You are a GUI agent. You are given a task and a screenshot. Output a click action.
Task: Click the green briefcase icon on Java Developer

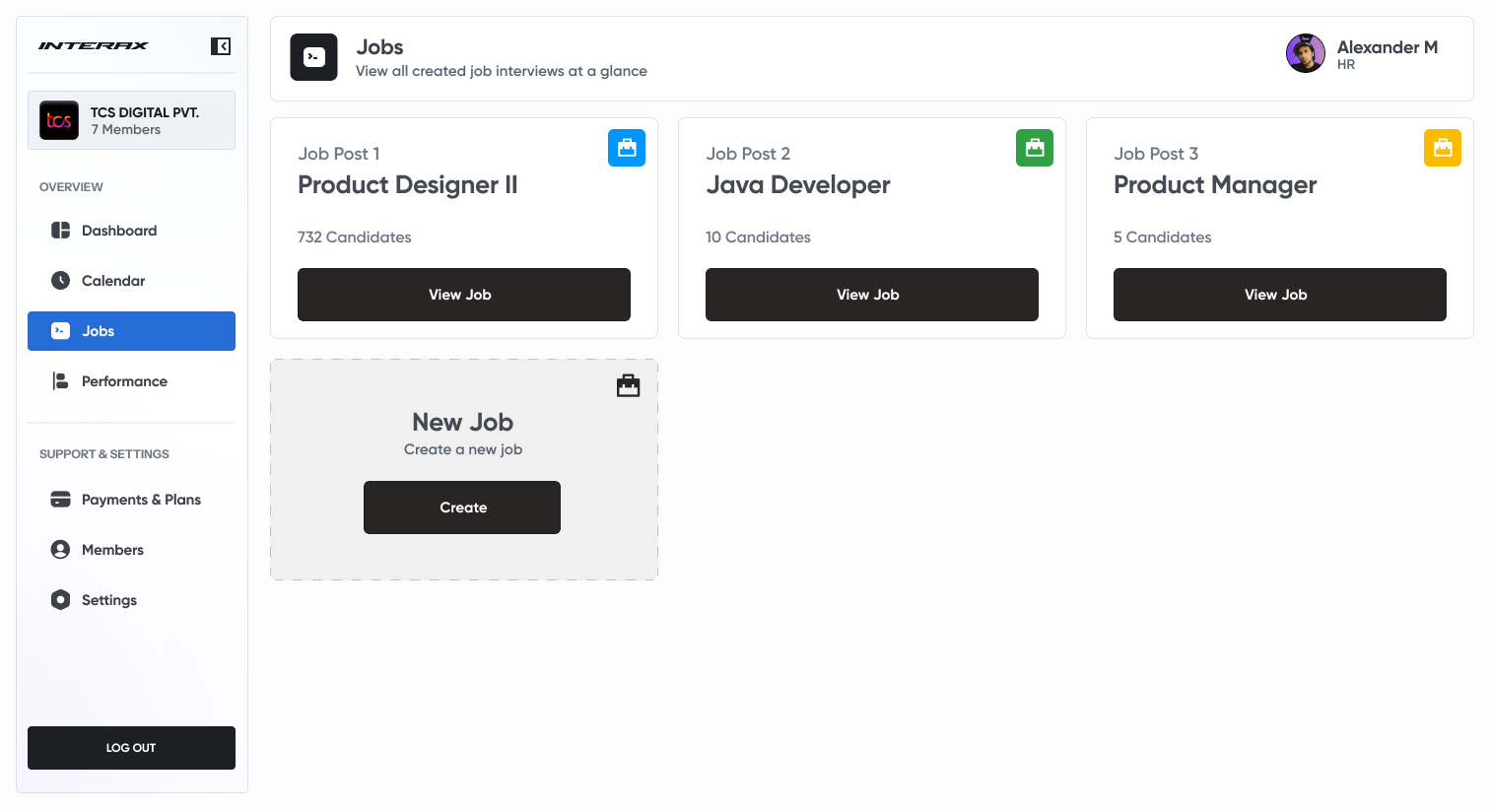pyautogui.click(x=1035, y=148)
